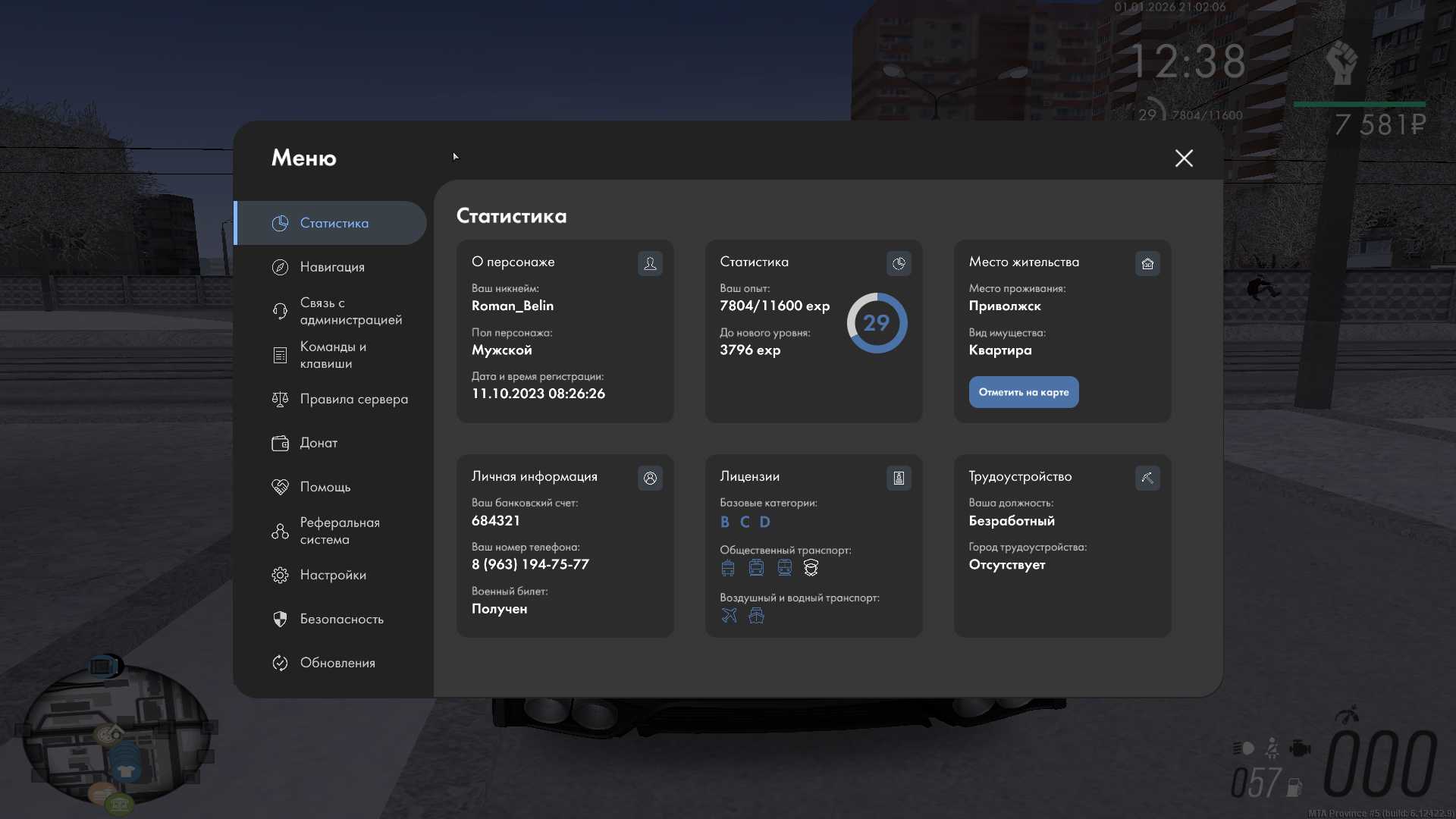
Task: Open the Навигация menu section
Action: tap(332, 267)
